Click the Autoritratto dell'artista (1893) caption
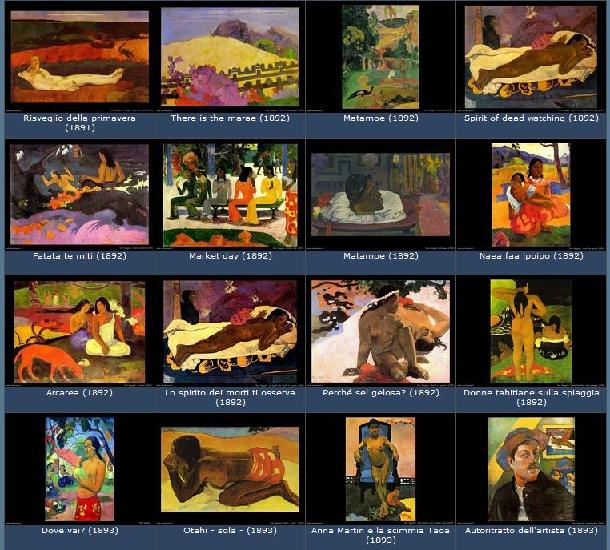Viewport: 610px width, 550px height. (531, 530)
